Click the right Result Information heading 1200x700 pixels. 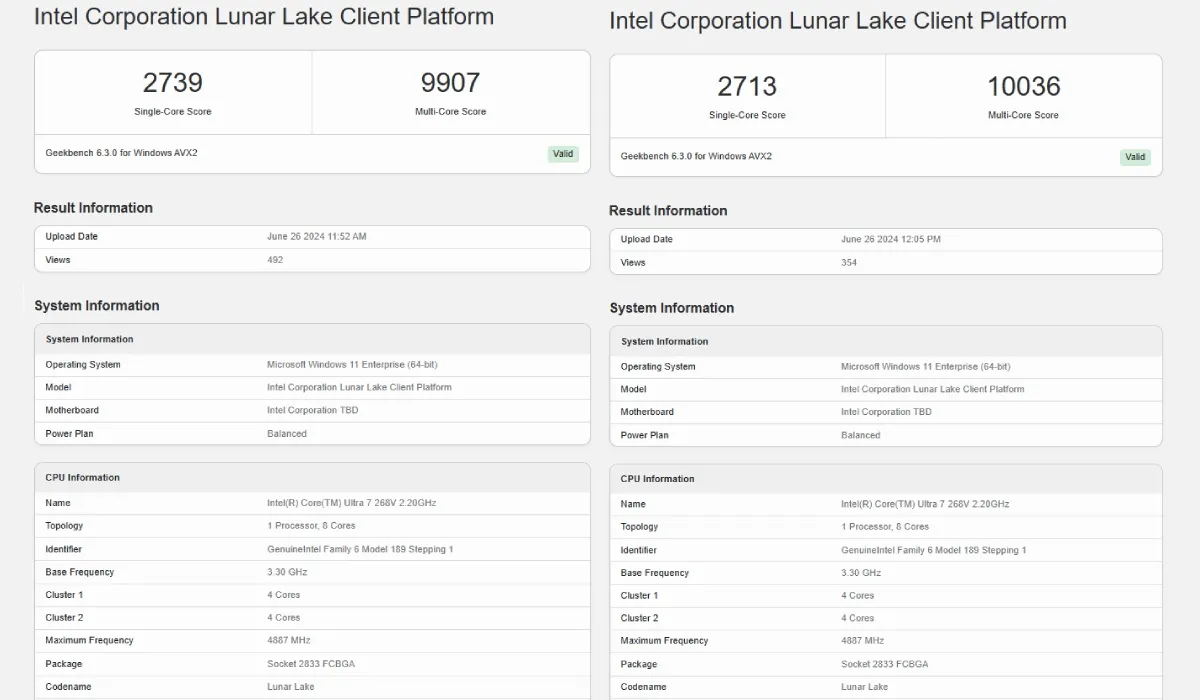coord(668,211)
